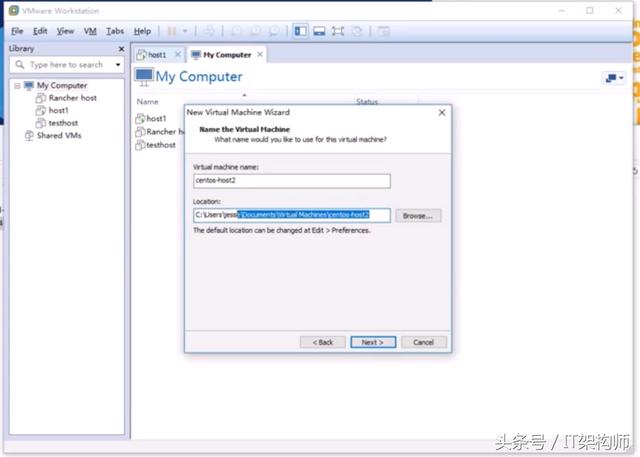Click the manage snapshots toolbar icon
The image size is (640, 457).
pos(274,31)
